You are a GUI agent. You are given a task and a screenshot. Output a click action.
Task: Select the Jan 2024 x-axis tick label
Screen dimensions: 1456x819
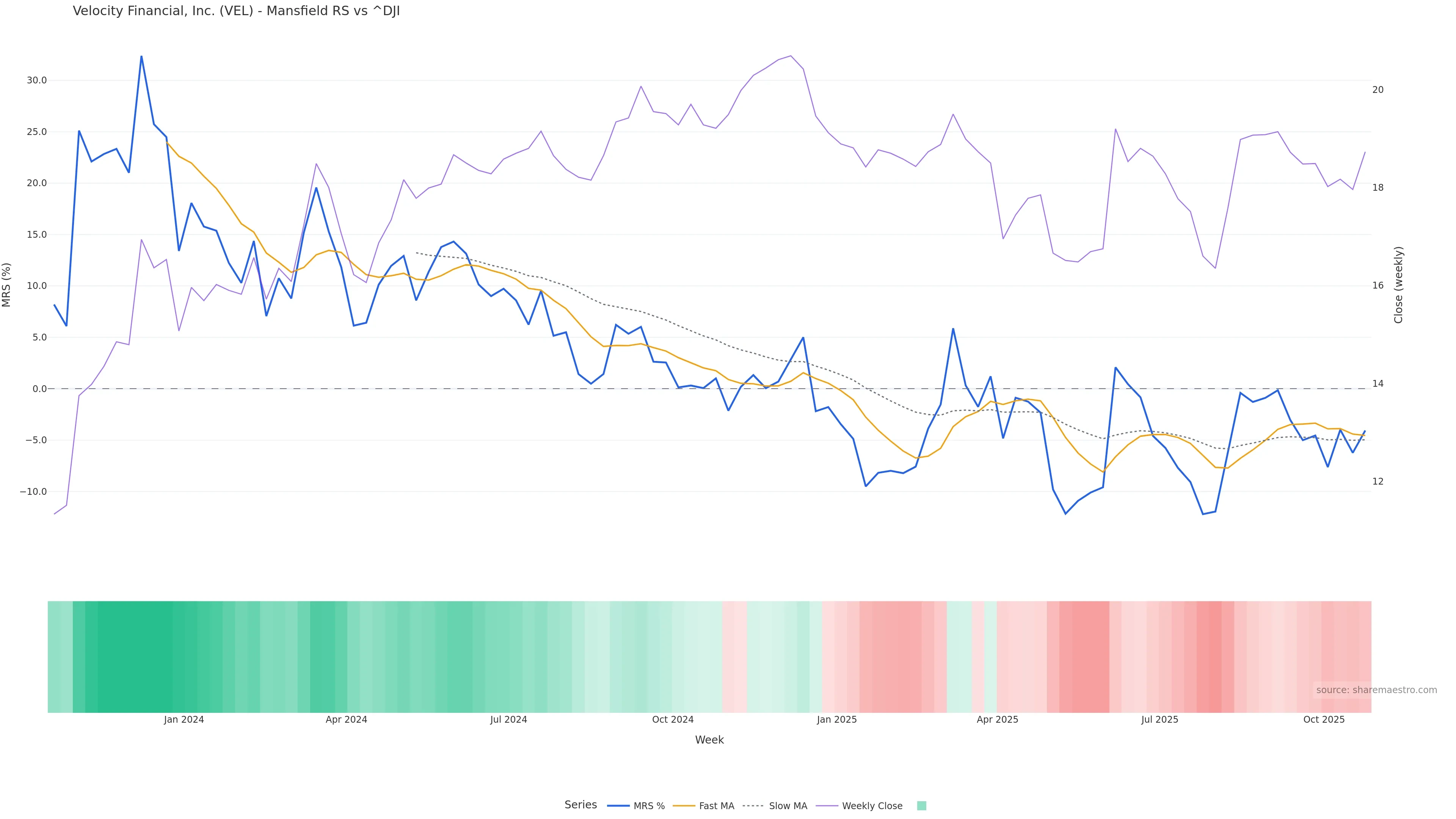(184, 720)
